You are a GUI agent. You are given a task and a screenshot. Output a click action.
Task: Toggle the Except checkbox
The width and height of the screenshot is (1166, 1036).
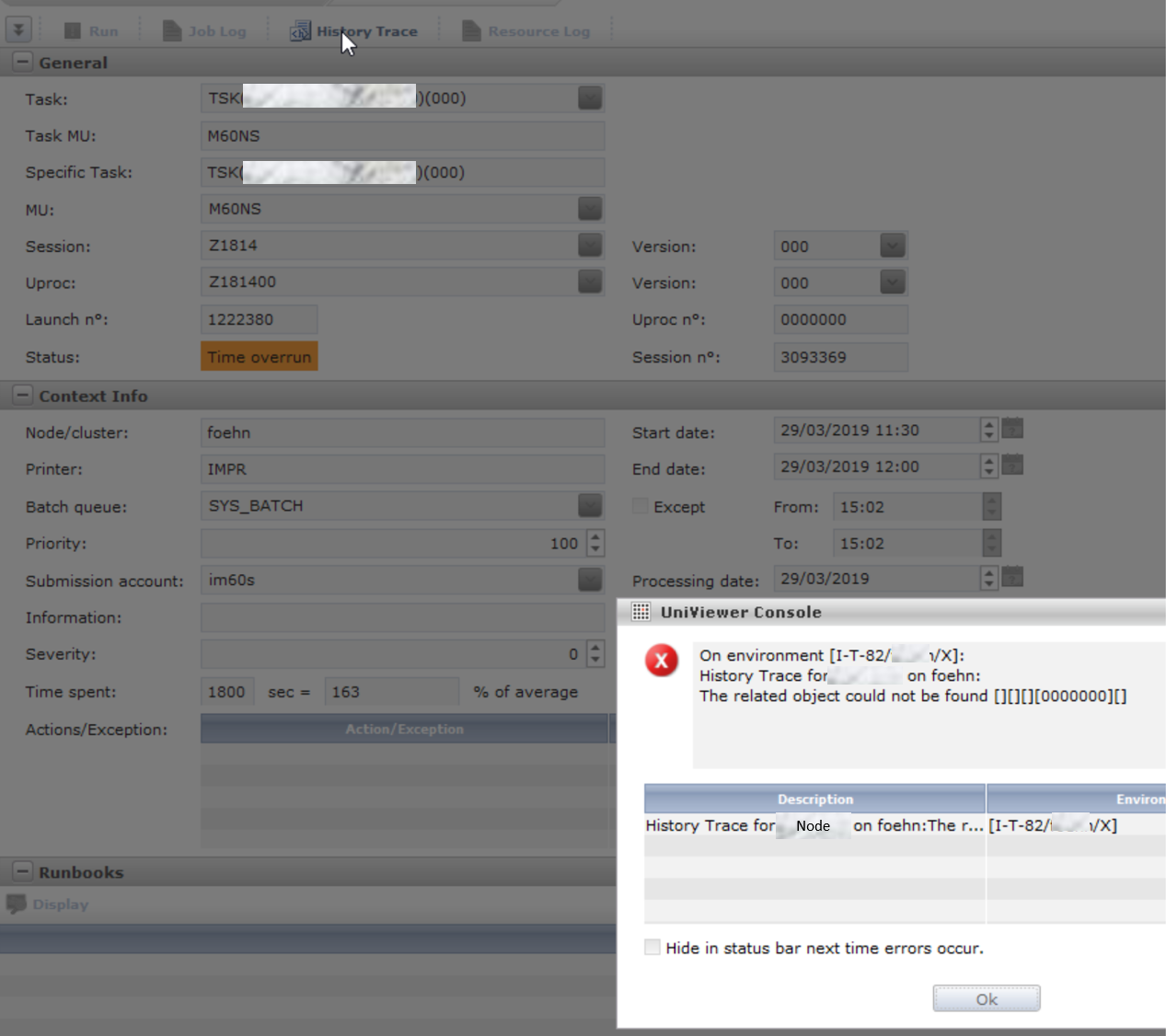click(x=641, y=505)
